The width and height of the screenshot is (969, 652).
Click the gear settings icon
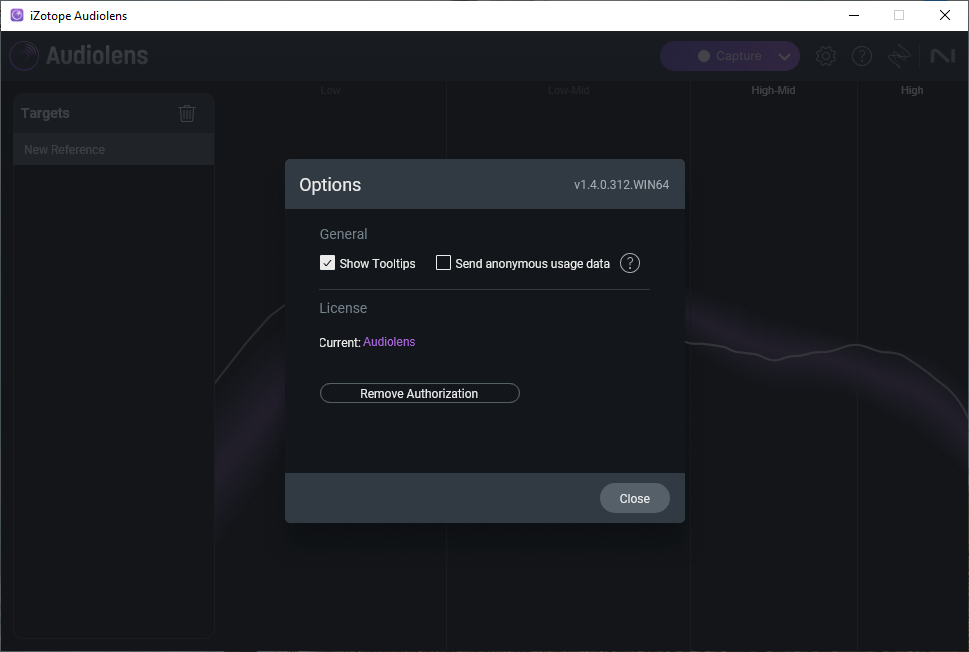tap(826, 56)
